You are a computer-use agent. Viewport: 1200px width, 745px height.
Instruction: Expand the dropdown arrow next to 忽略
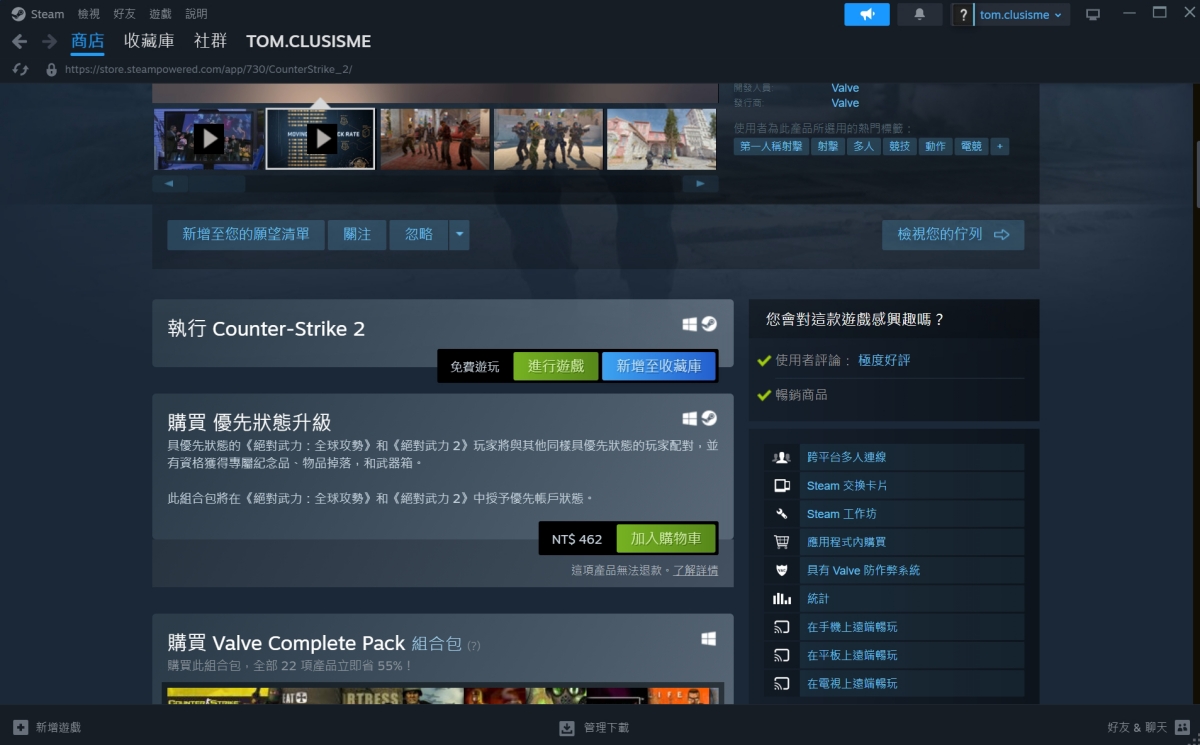(x=459, y=235)
